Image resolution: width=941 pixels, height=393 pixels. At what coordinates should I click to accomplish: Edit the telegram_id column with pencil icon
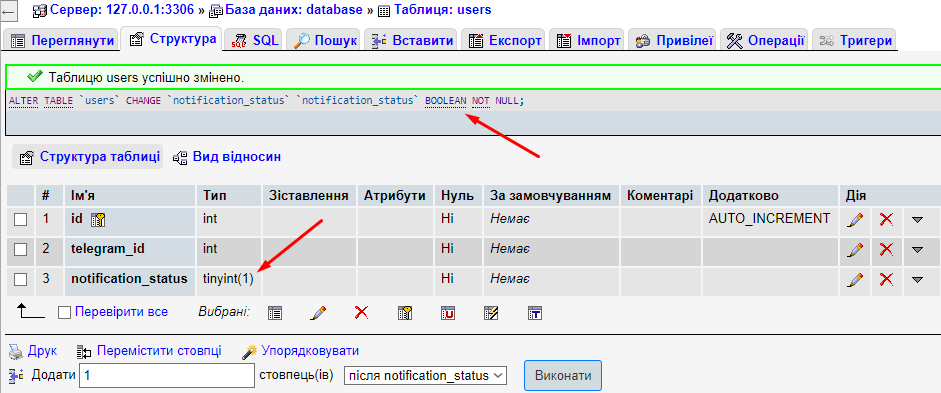[855, 249]
